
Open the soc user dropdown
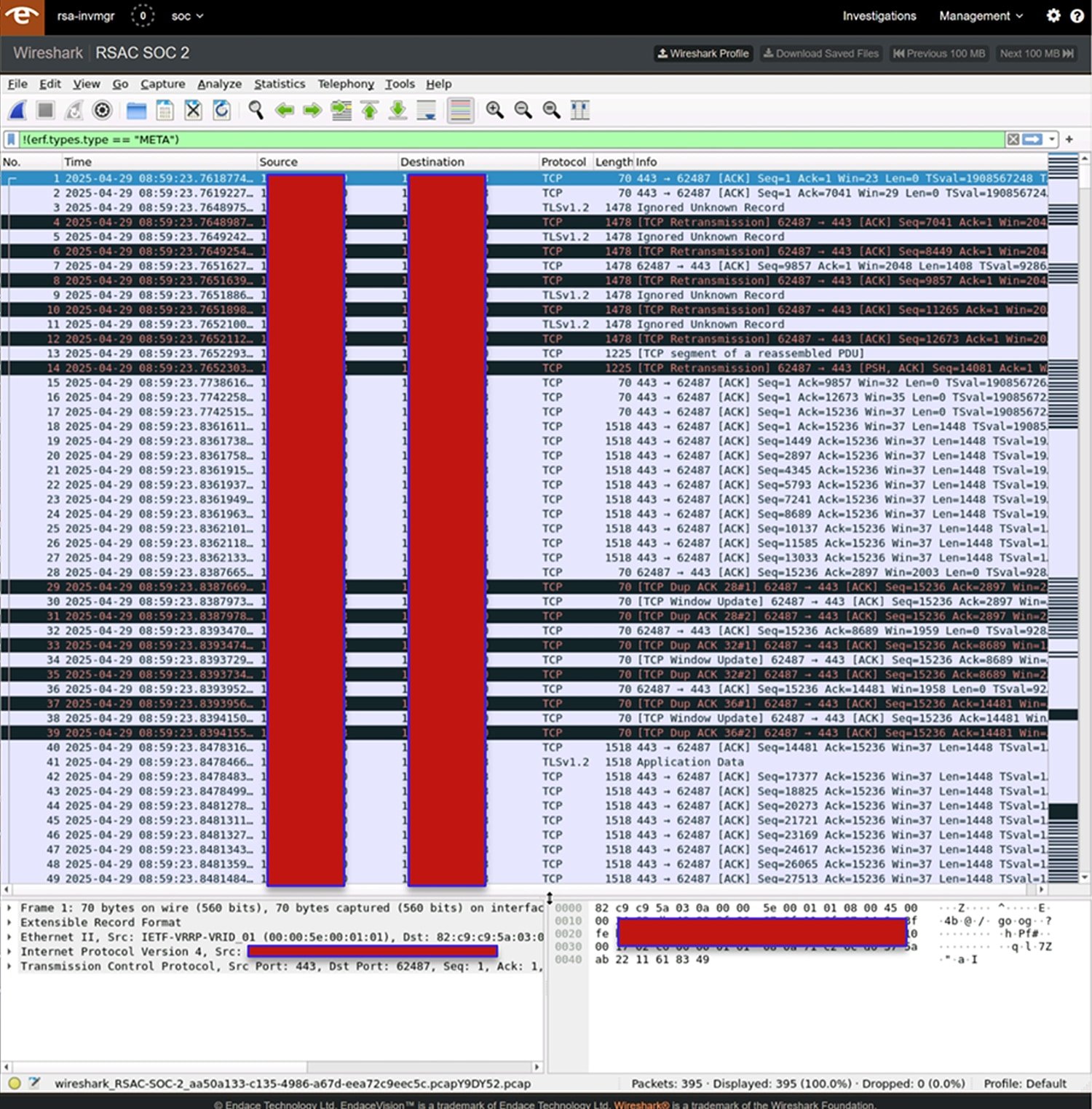(187, 16)
